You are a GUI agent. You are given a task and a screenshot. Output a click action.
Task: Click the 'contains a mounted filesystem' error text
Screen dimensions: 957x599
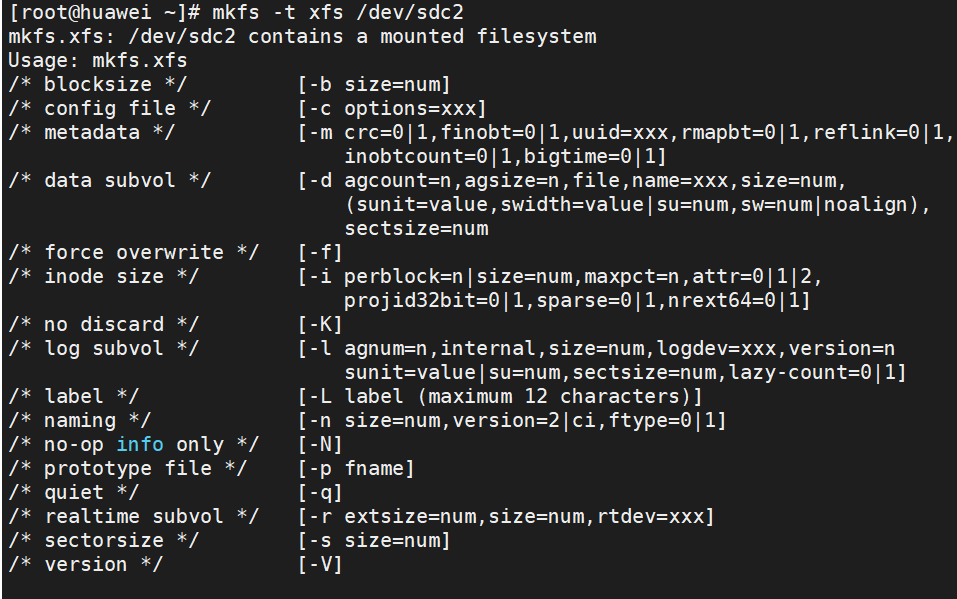click(x=422, y=37)
